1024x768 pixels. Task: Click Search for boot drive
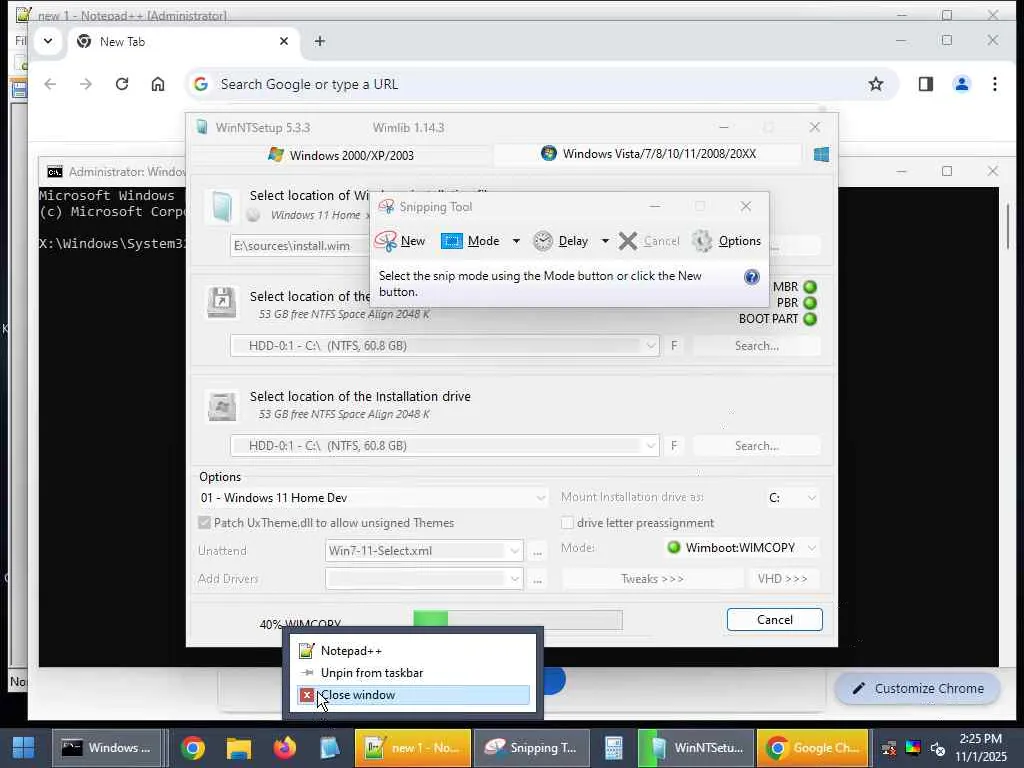(x=756, y=345)
